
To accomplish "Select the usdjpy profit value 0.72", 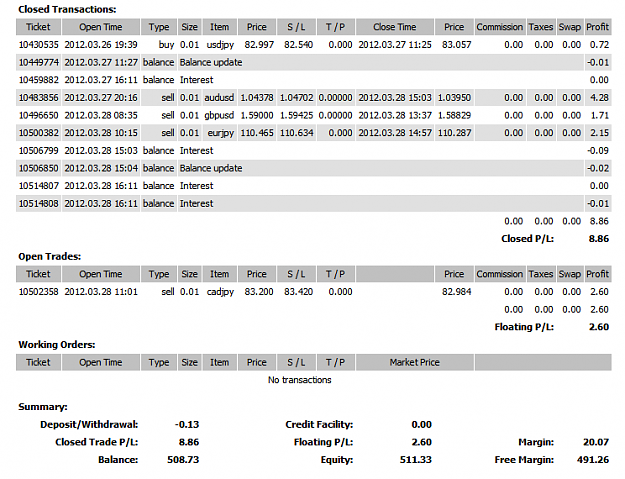I will pyautogui.click(x=599, y=45).
